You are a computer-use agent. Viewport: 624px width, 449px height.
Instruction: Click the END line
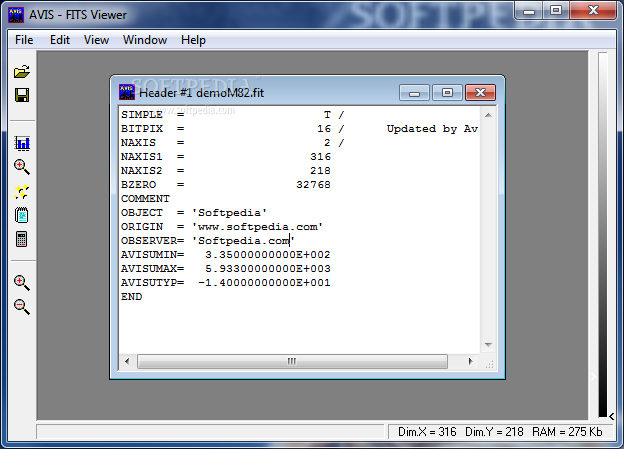[131, 297]
